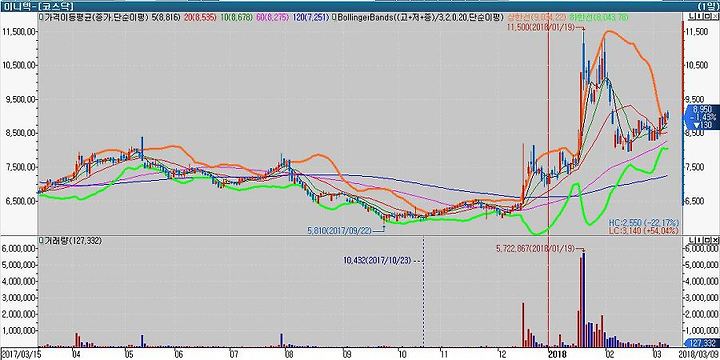The height and width of the screenshot is (360, 720).
Task: Click the tallest volume bar of 2018/01/19
Action: point(584,299)
